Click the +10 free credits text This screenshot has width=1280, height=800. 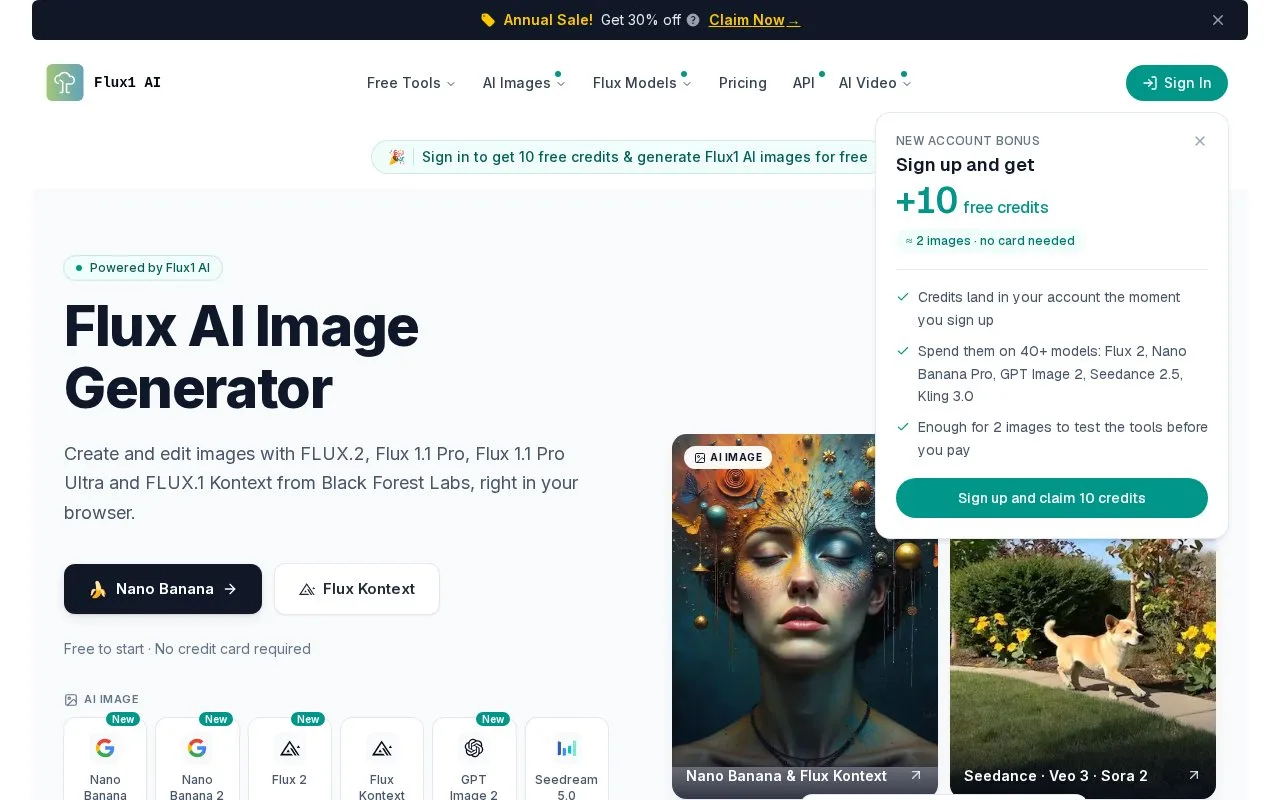point(972,202)
